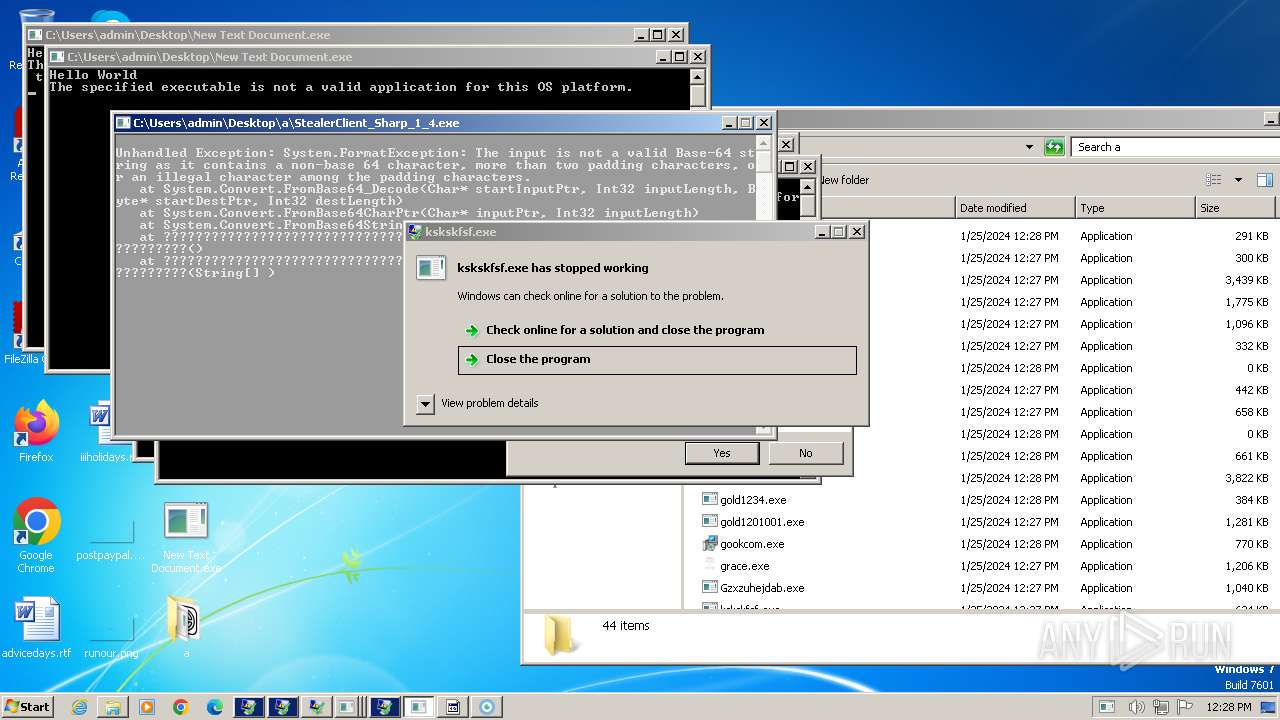Click Explorer search box 'Search a'
This screenshot has width=1280, height=720.
1175,147
